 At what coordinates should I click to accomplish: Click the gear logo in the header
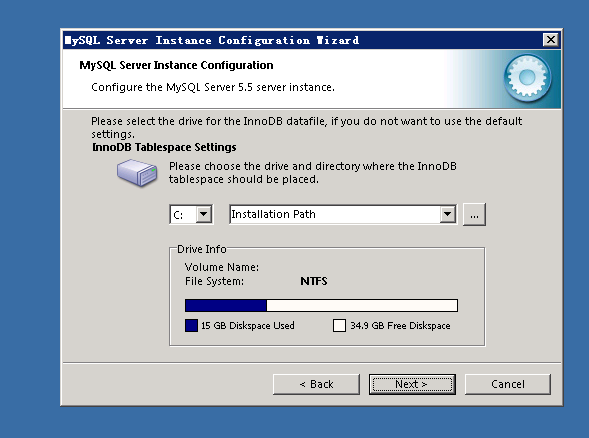pyautogui.click(x=527, y=78)
